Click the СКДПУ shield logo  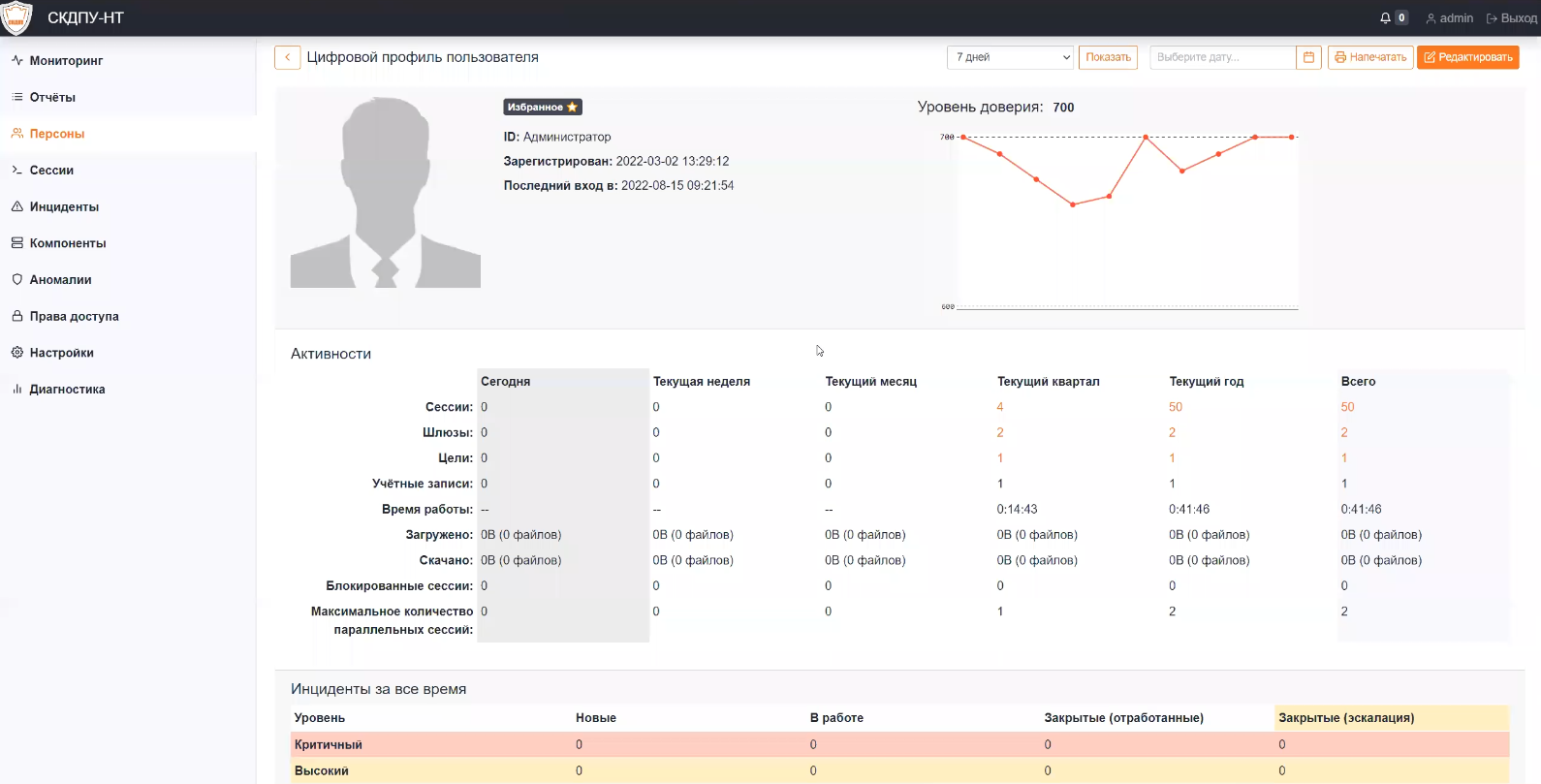pyautogui.click(x=16, y=18)
